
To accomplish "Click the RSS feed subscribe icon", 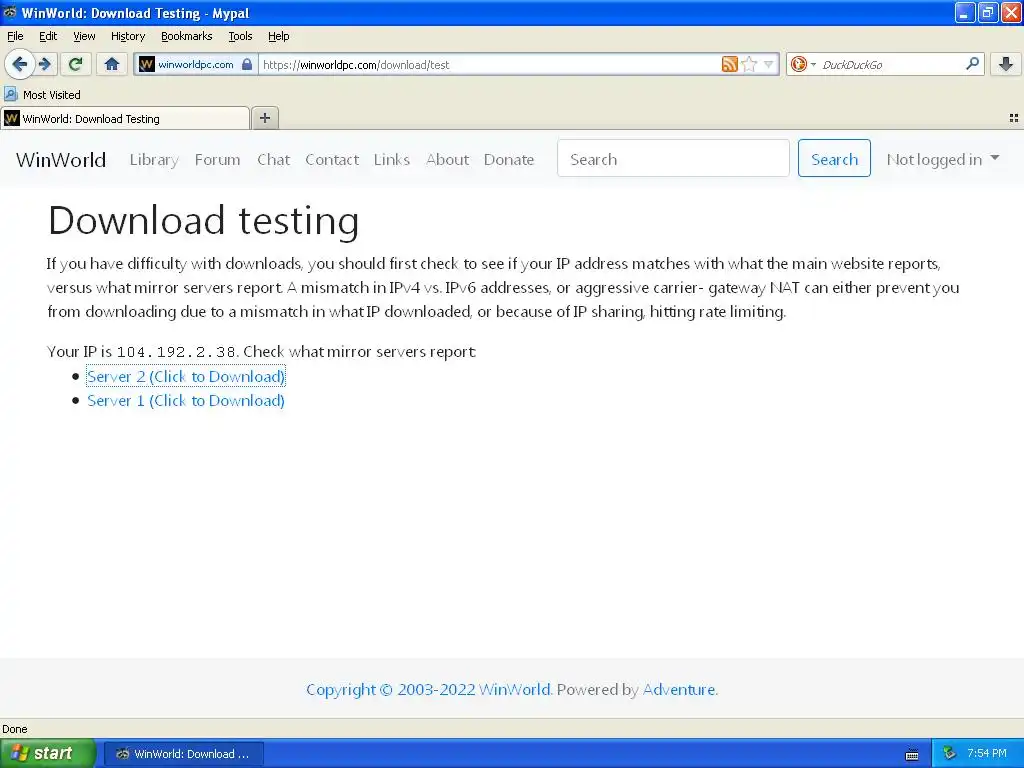I will (729, 64).
